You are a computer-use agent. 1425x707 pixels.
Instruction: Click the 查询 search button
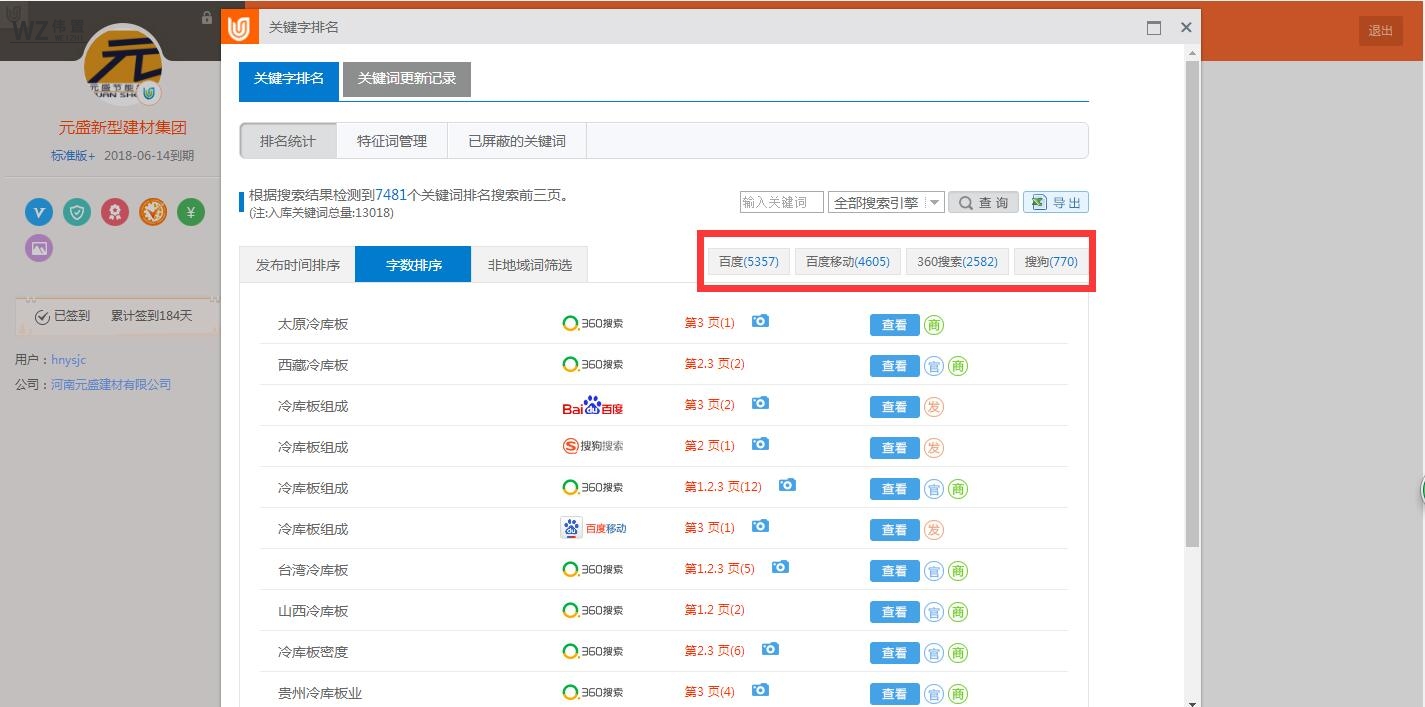point(983,202)
